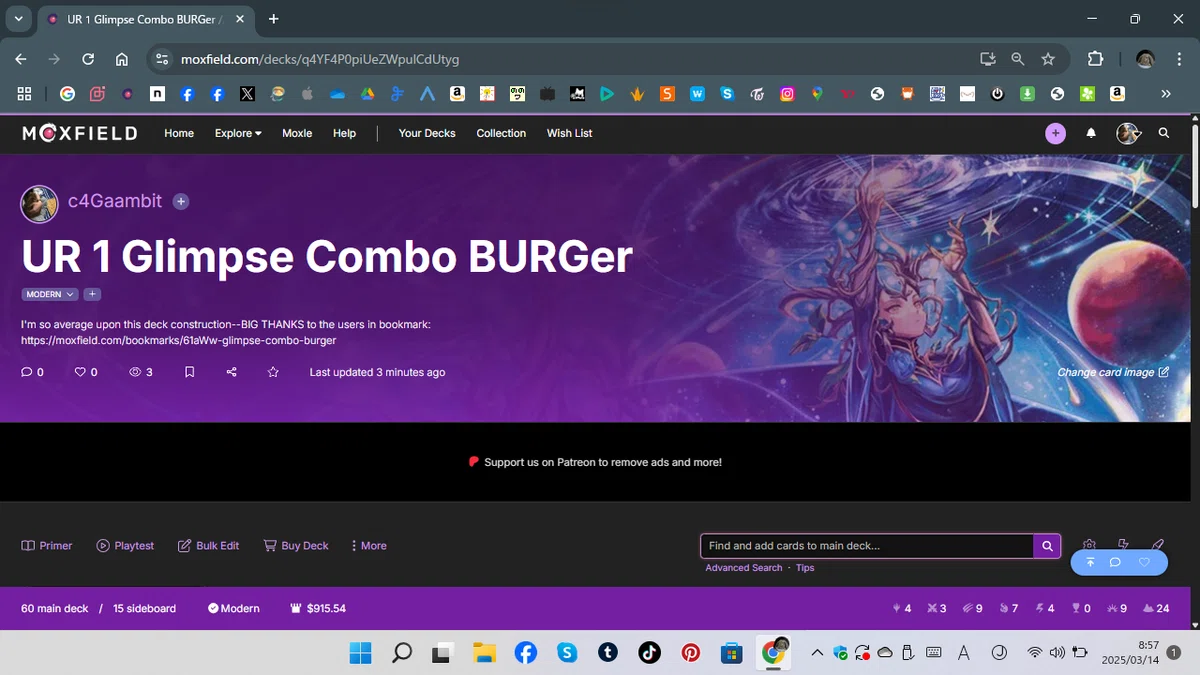This screenshot has width=1200, height=675.
Task: Click the views eye counter showing 3
Action: 141,372
